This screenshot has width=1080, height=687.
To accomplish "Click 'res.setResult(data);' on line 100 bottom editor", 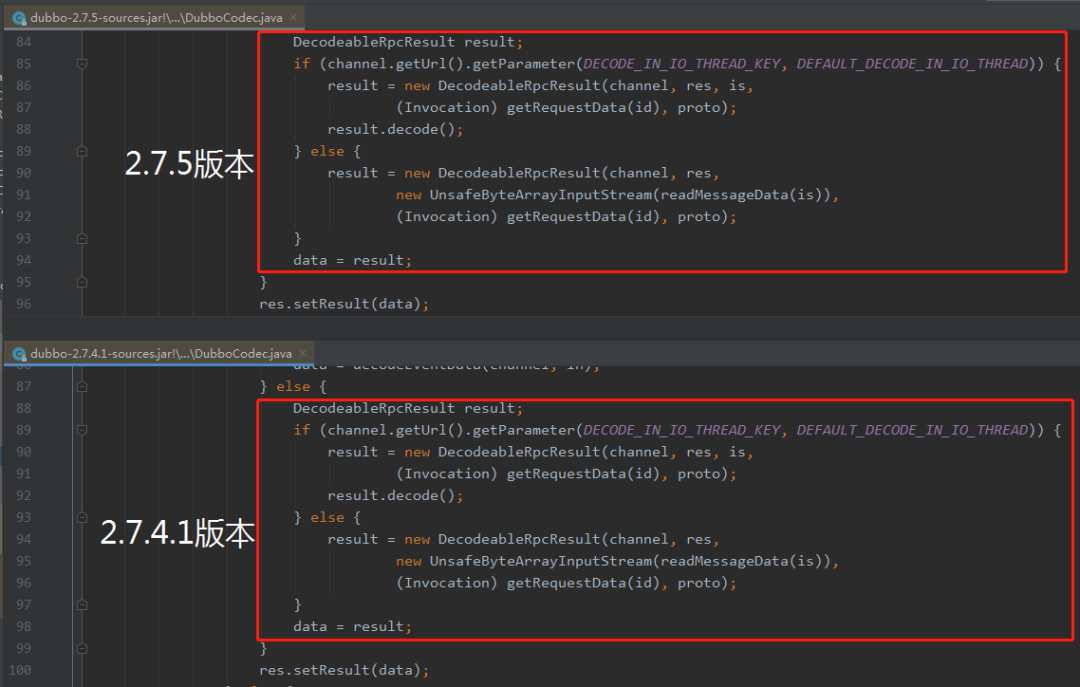I will [x=344, y=670].
